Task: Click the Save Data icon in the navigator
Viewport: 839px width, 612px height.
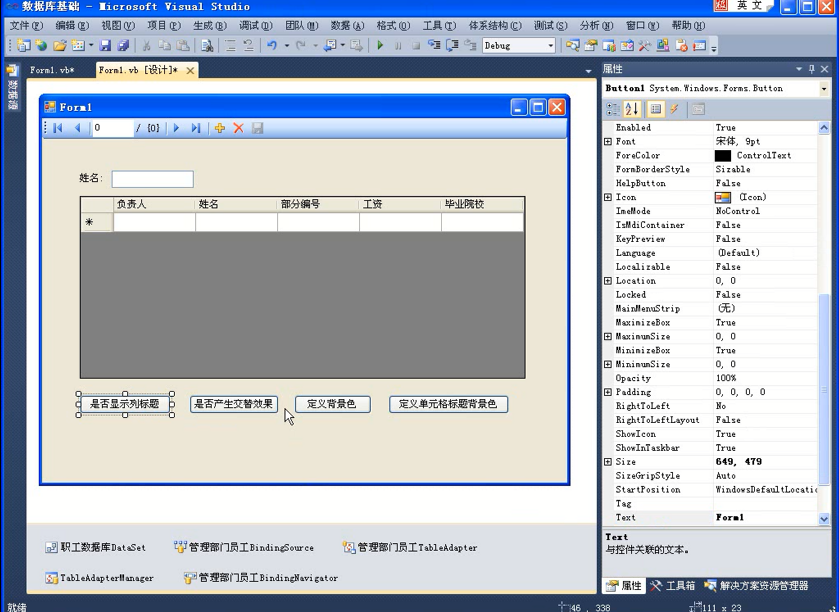Action: click(x=257, y=128)
